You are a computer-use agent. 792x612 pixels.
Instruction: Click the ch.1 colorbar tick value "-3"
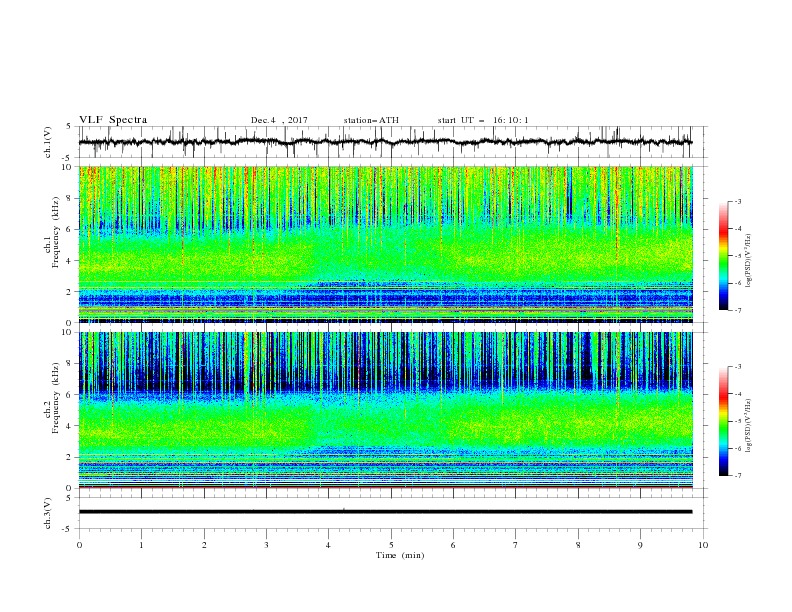tap(738, 201)
